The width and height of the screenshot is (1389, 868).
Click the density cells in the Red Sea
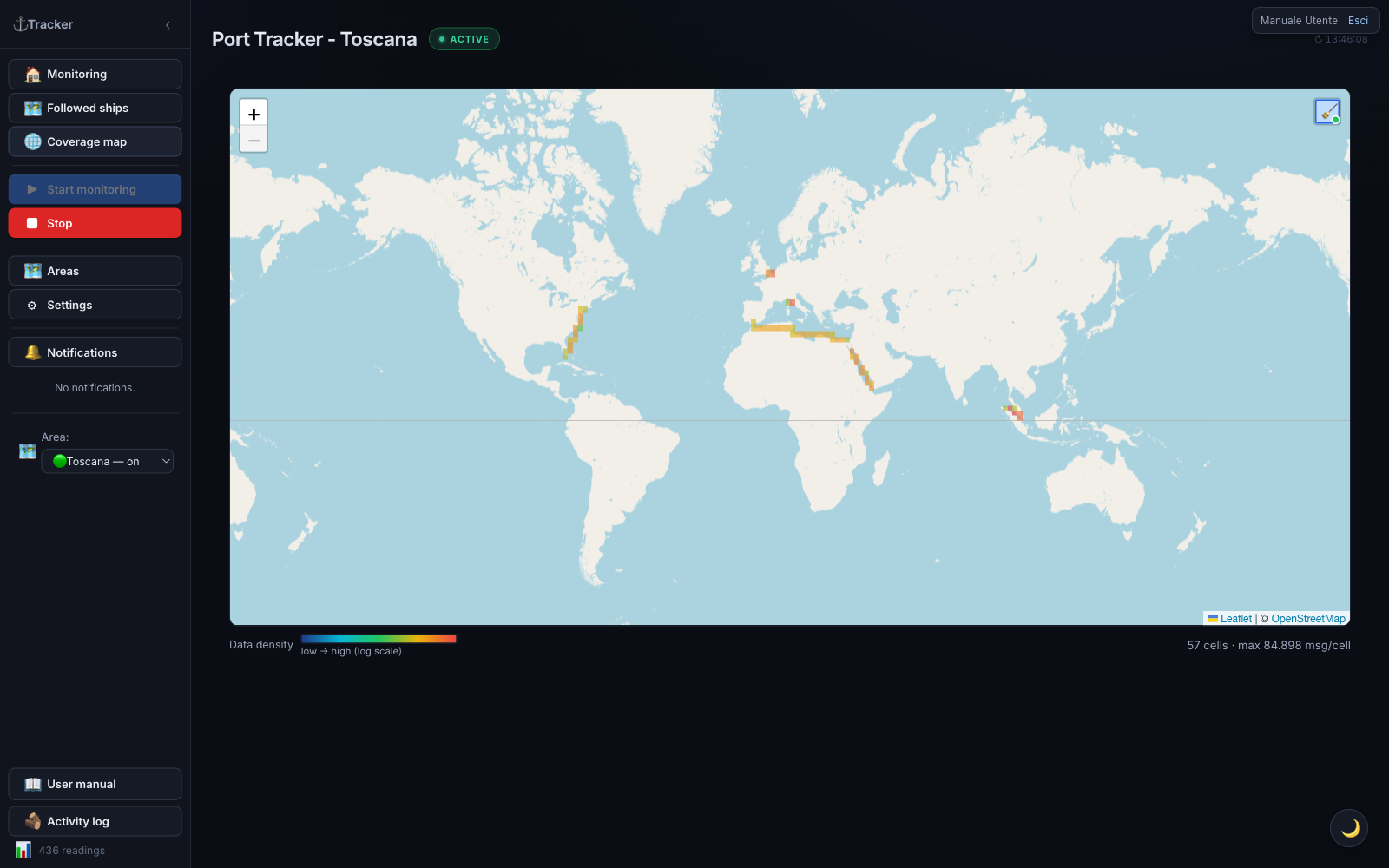pyautogui.click(x=862, y=370)
